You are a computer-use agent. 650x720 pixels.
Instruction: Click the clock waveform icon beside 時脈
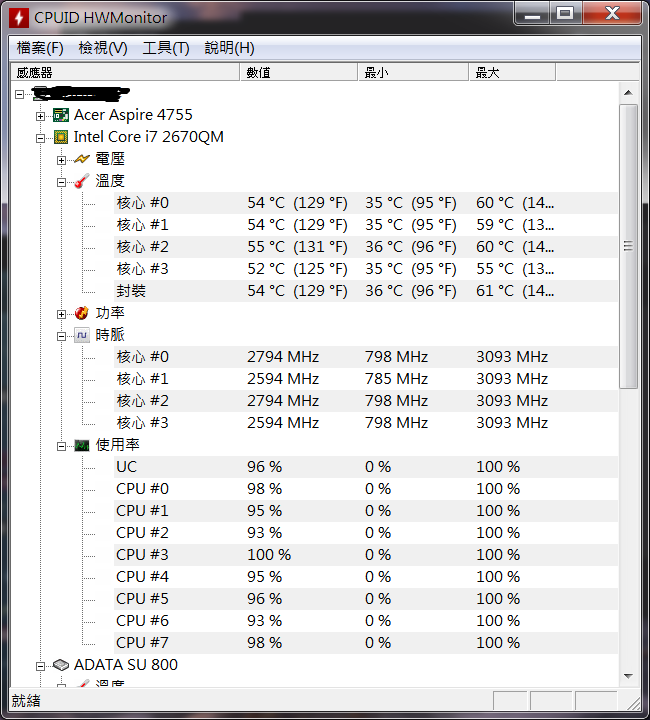(x=82, y=335)
